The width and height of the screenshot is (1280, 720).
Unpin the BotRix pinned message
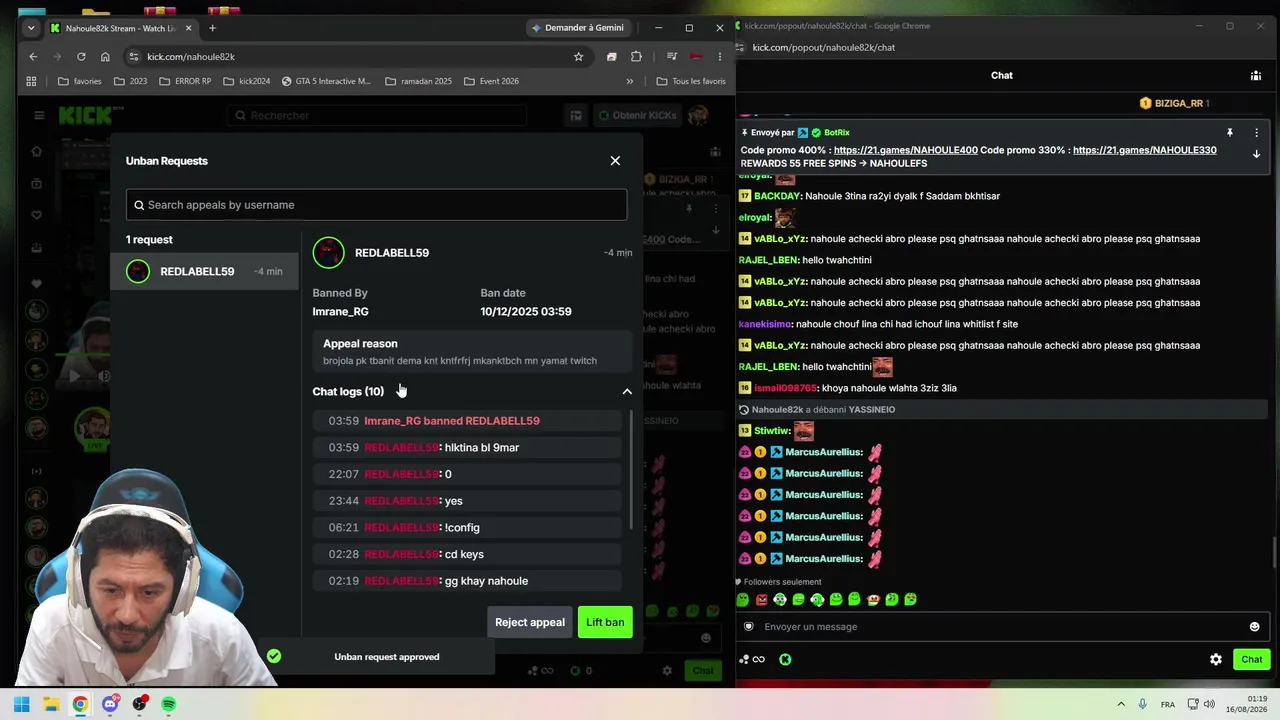point(1229,133)
